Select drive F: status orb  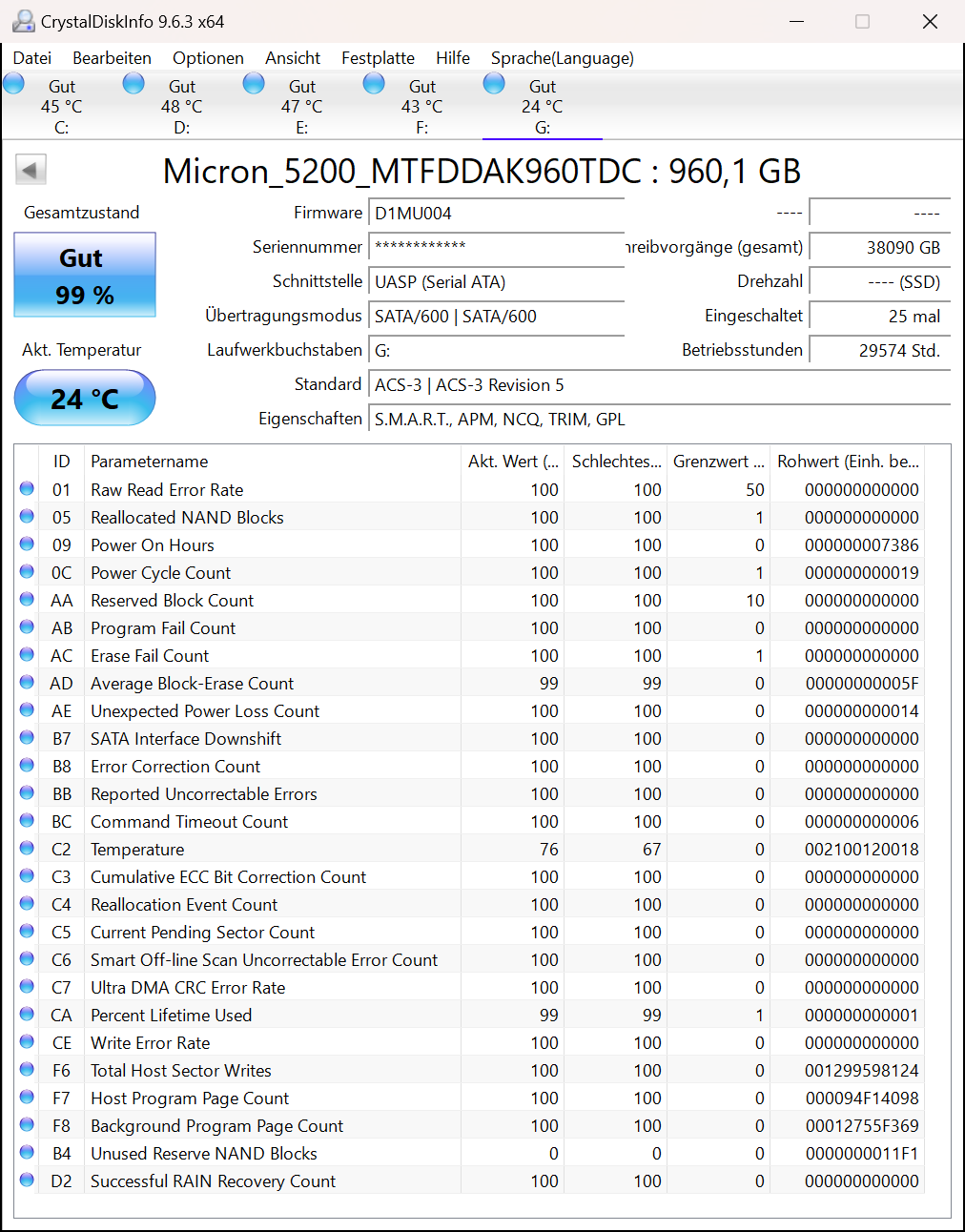click(375, 84)
